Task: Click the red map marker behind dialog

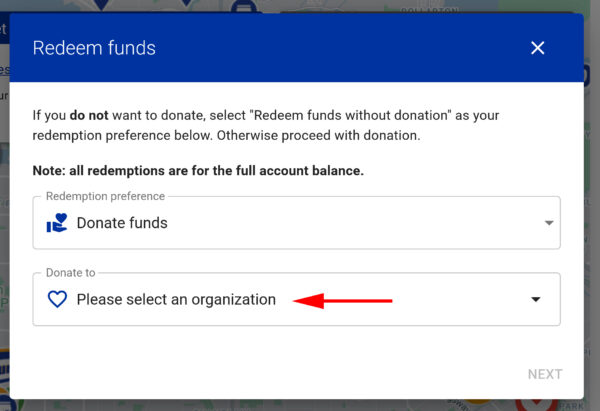Action: click(x=536, y=405)
